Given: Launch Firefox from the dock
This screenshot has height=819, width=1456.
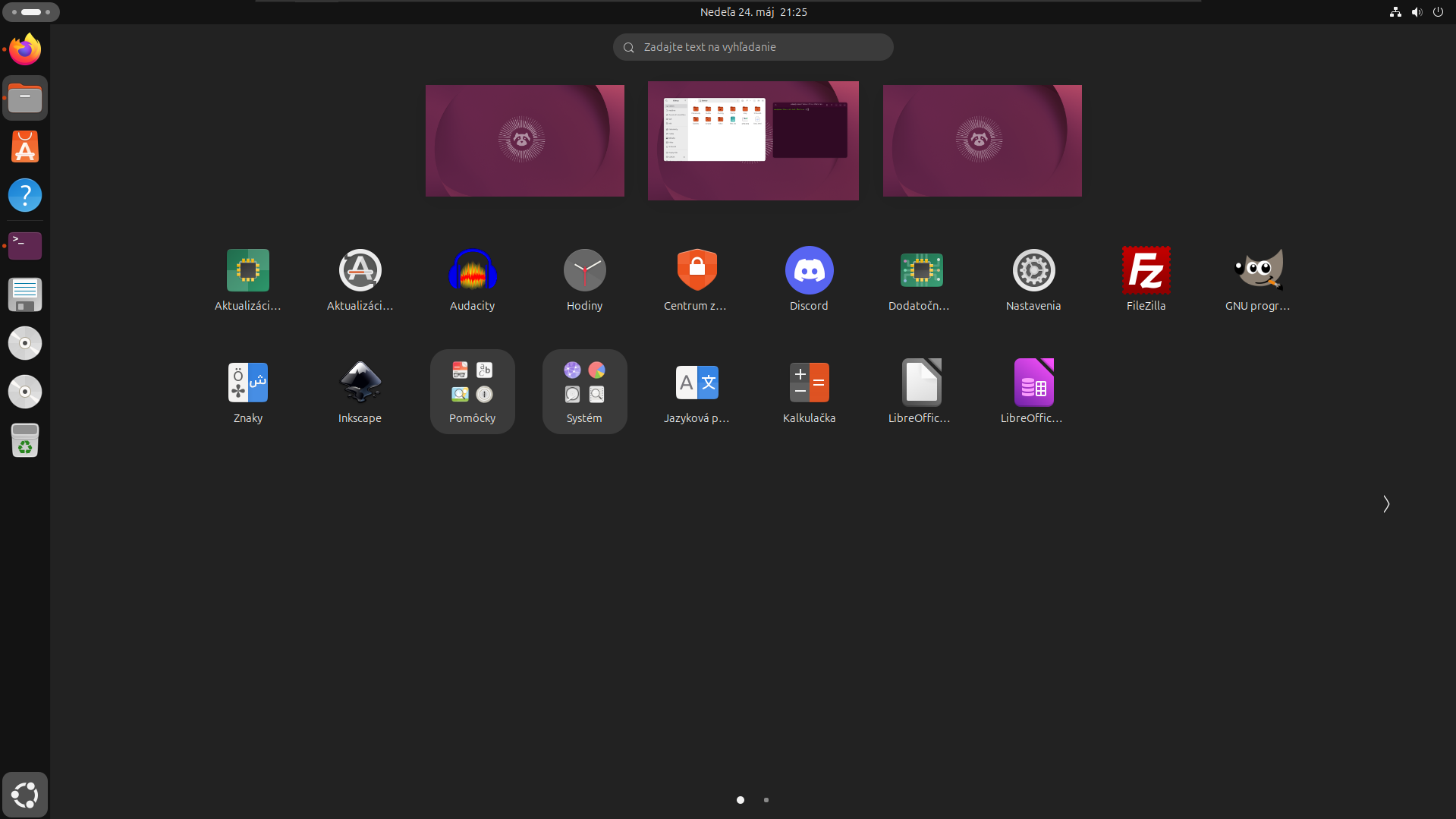Looking at the screenshot, I should click(25, 49).
